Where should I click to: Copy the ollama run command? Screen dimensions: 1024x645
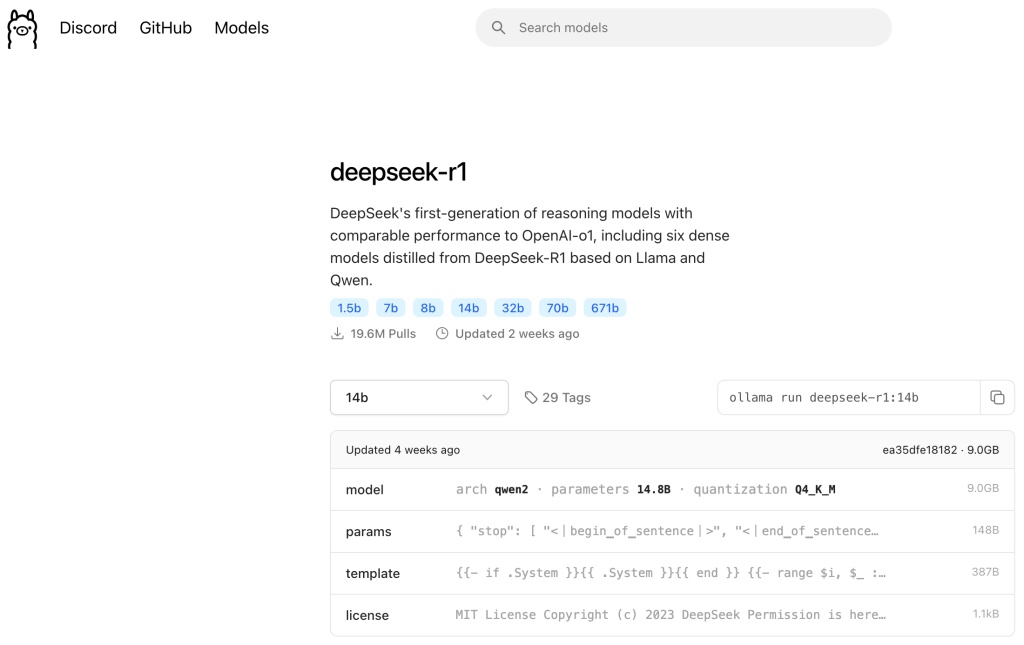tap(997, 397)
